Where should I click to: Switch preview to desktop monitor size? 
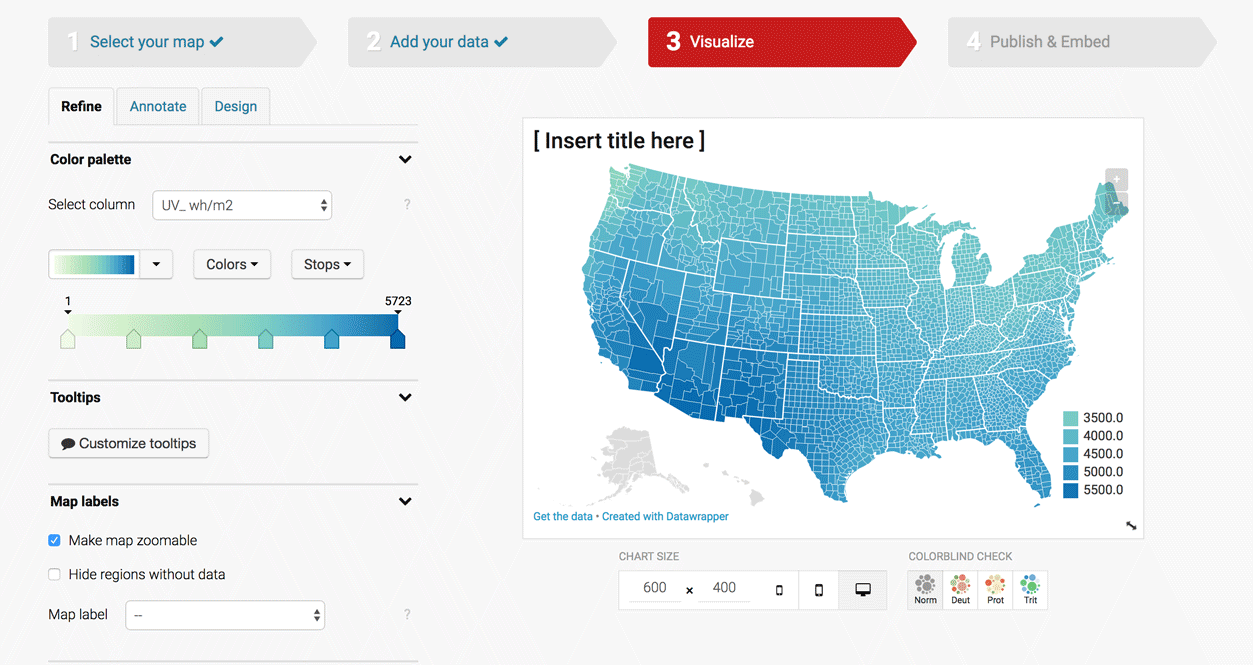(x=863, y=590)
